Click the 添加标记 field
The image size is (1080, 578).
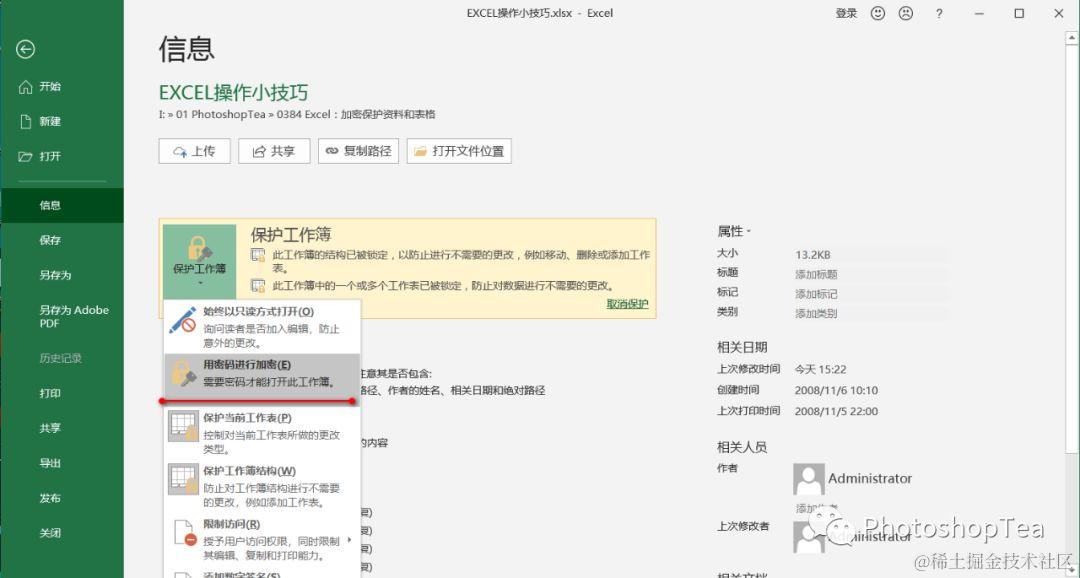816,293
